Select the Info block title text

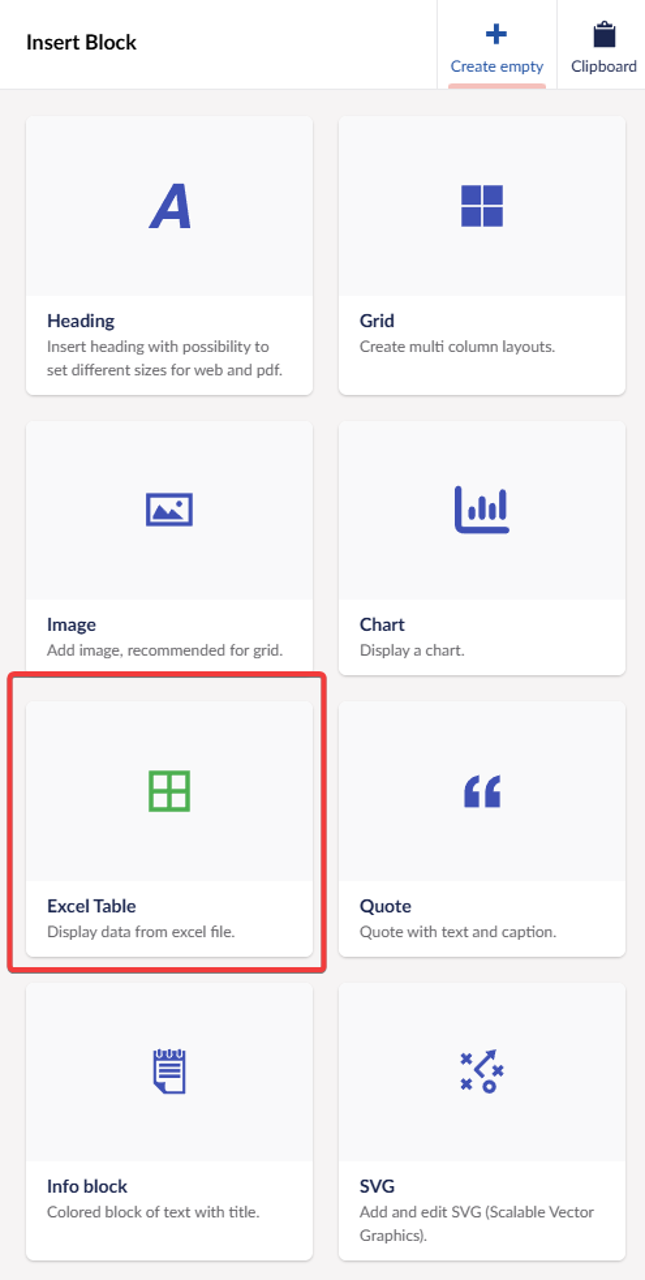point(87,1187)
